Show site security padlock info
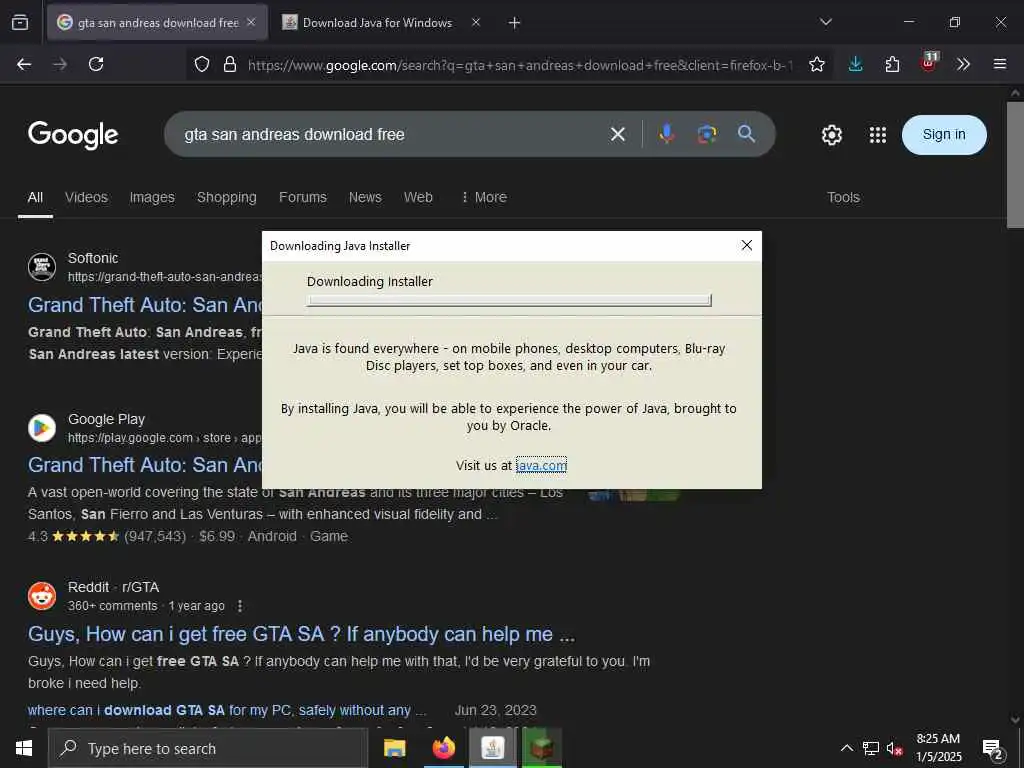The image size is (1024, 768). click(x=230, y=64)
